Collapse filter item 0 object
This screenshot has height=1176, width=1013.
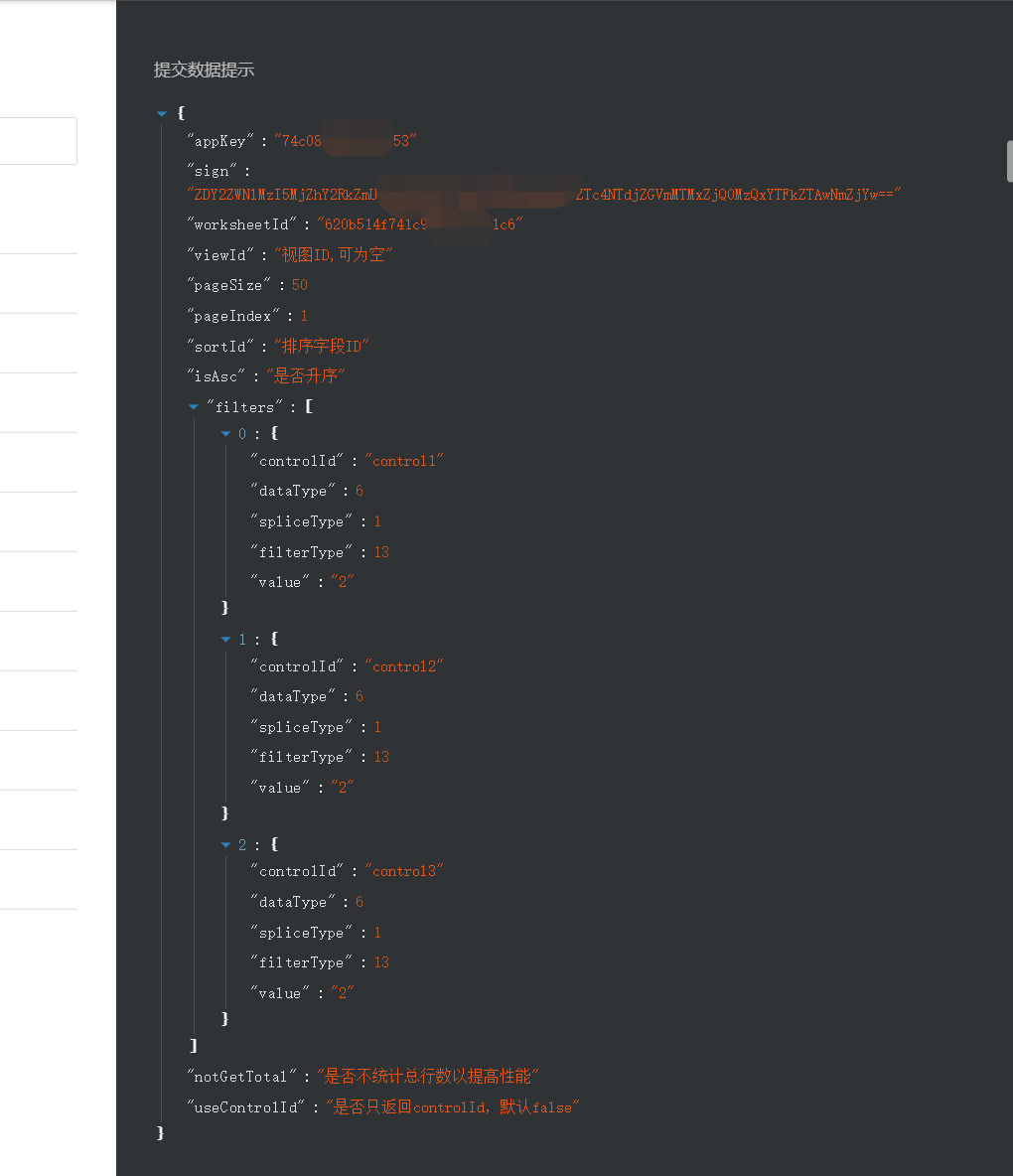pyautogui.click(x=226, y=434)
